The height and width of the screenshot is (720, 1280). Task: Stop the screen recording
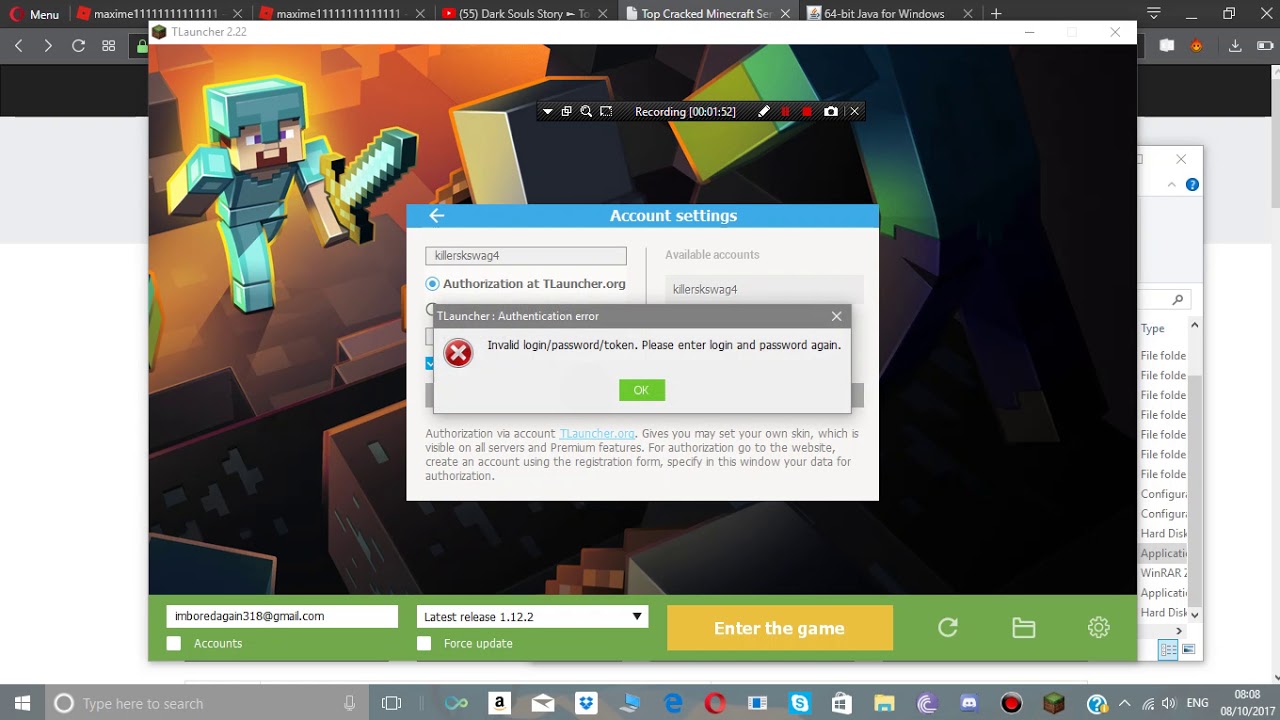tap(807, 112)
